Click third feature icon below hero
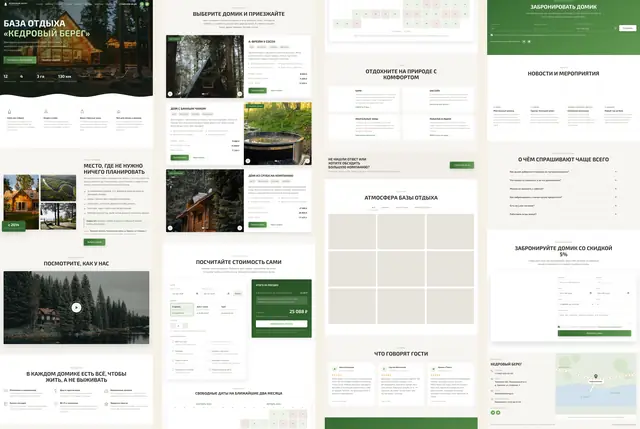Viewport: 640px width, 429px height. (x=82, y=111)
